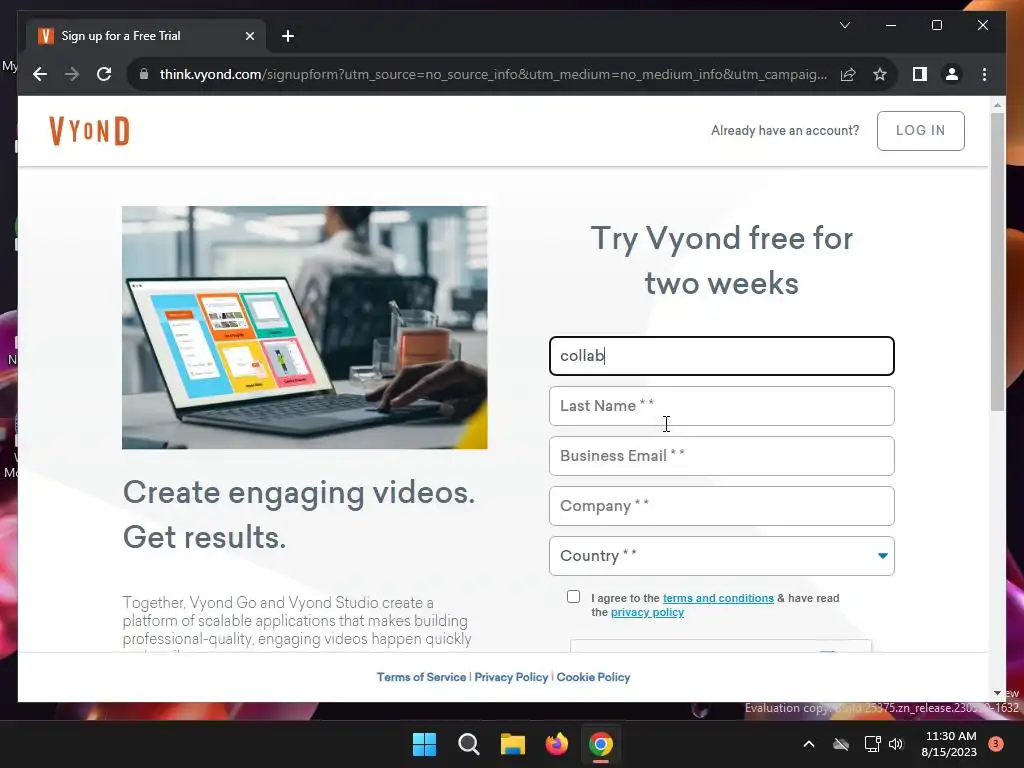Open the tab search chevron in the title bar
This screenshot has width=1024, height=768.
[844, 25]
